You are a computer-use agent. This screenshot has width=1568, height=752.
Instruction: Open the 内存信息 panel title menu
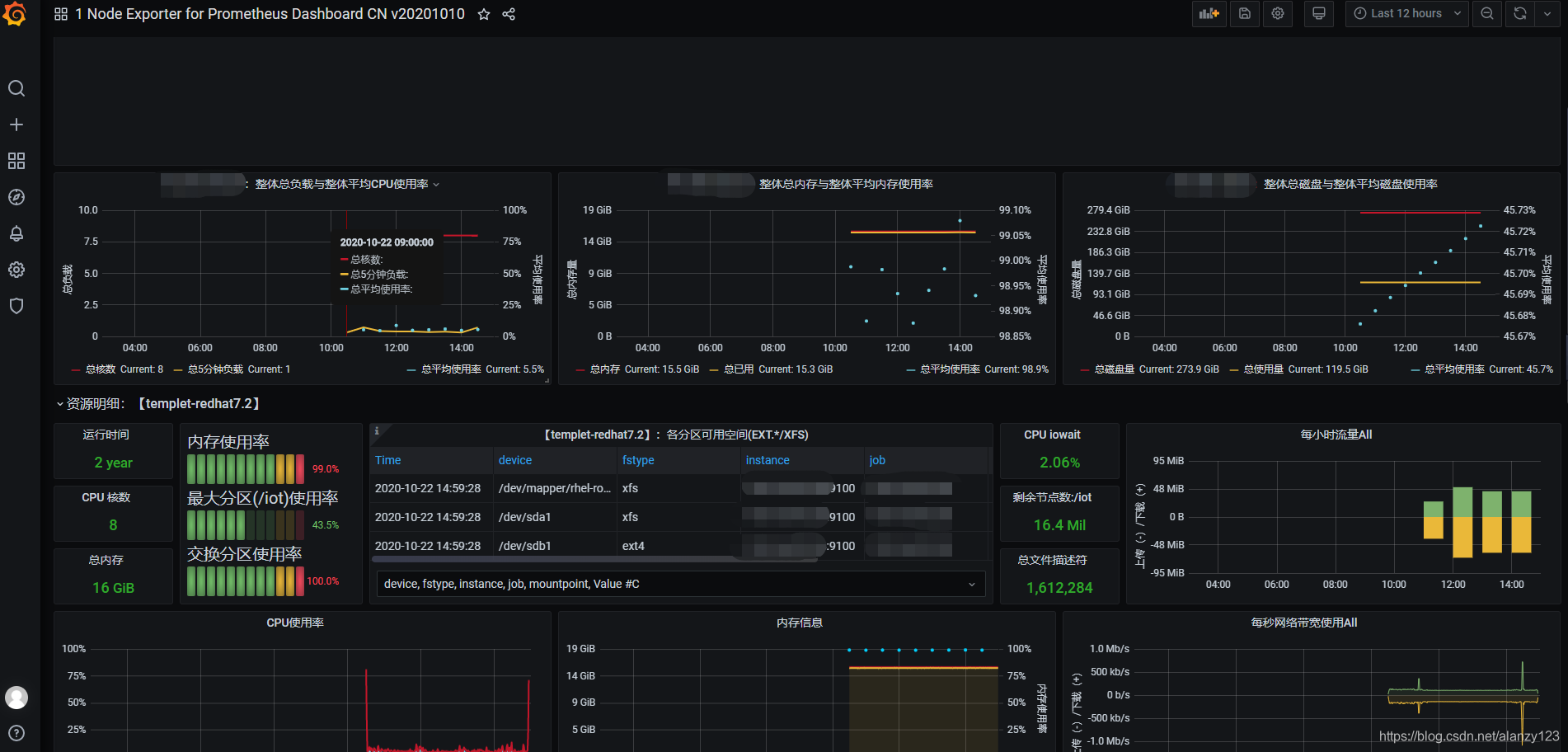coord(800,623)
